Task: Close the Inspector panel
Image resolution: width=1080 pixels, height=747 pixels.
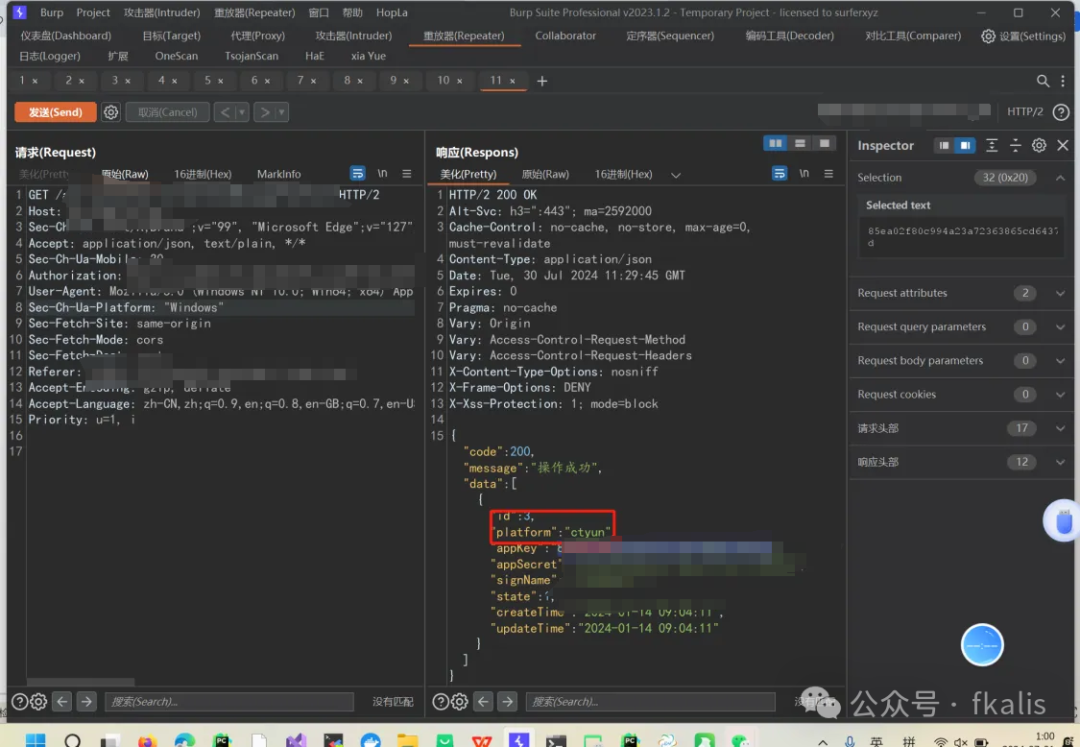Action: [x=1063, y=145]
